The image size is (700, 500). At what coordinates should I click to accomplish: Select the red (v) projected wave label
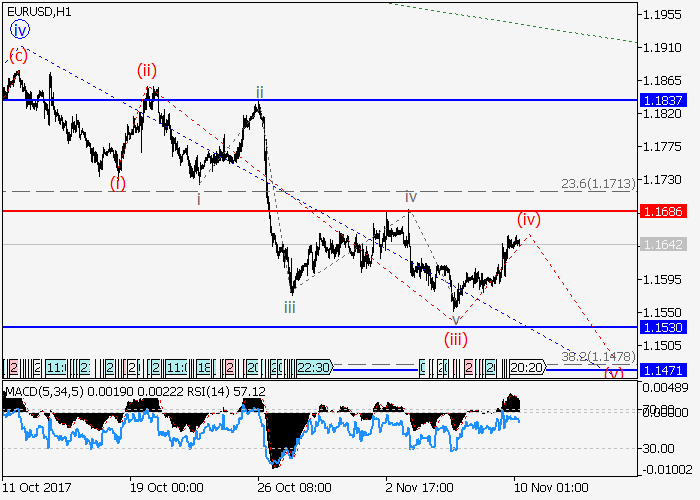coord(614,372)
